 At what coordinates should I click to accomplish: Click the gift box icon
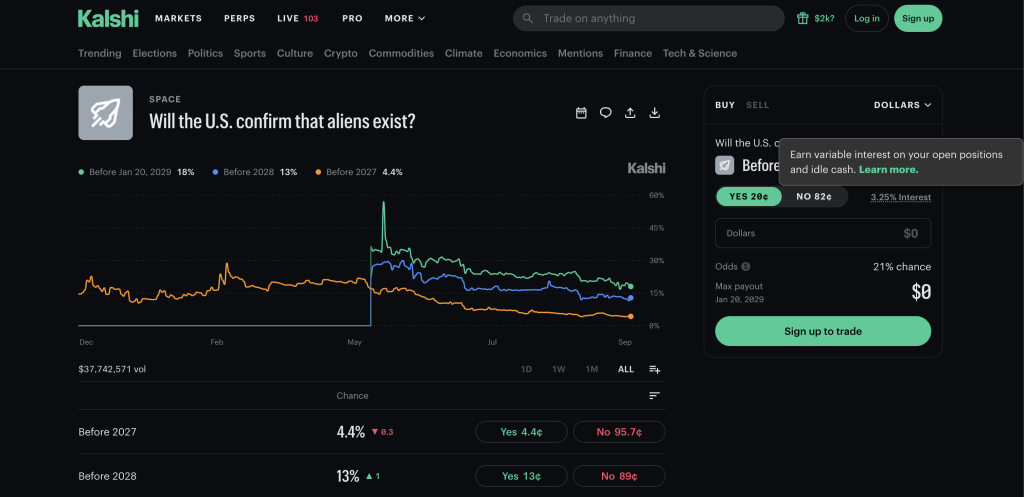pos(803,18)
